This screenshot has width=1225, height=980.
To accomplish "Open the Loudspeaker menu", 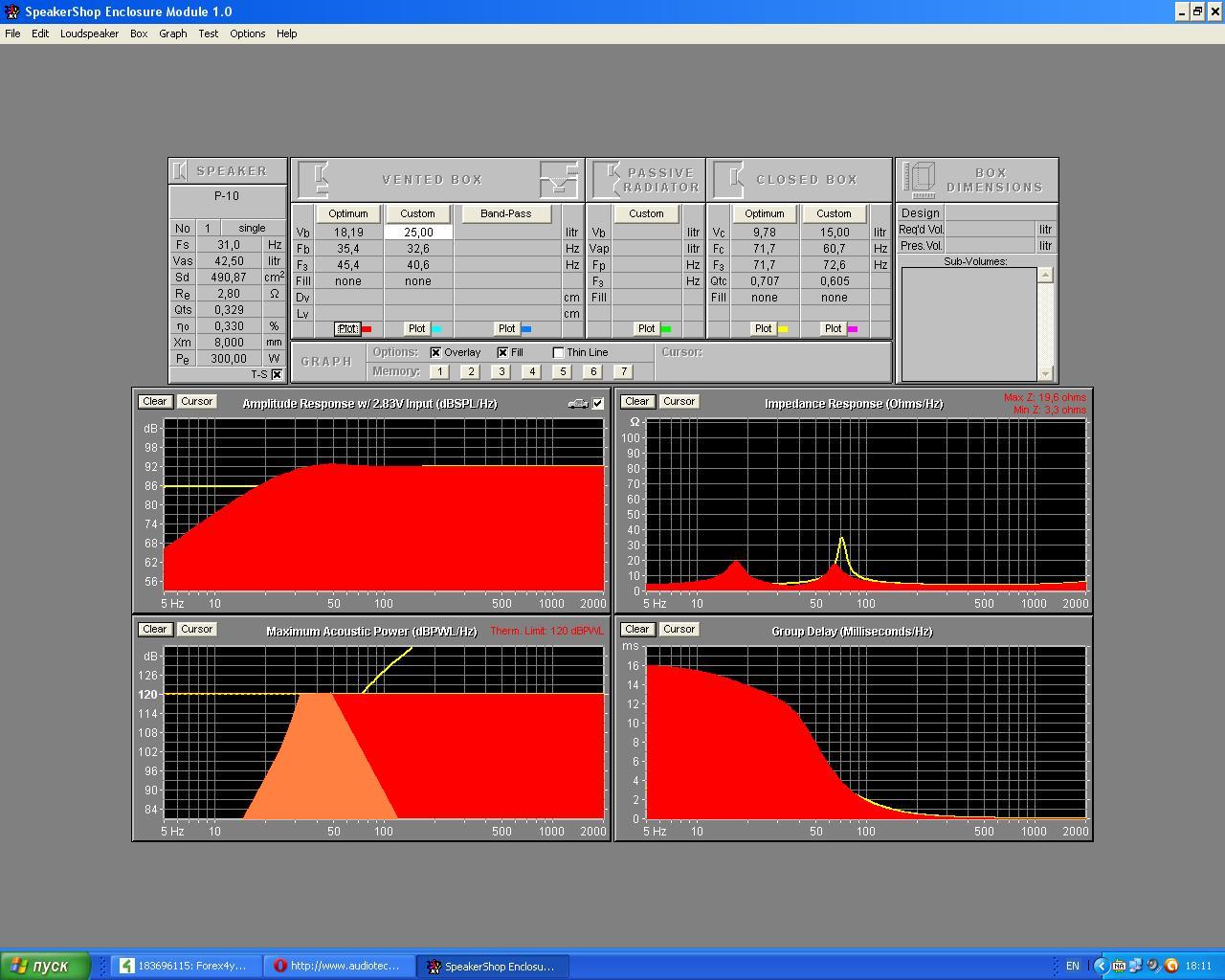I will tap(89, 33).
